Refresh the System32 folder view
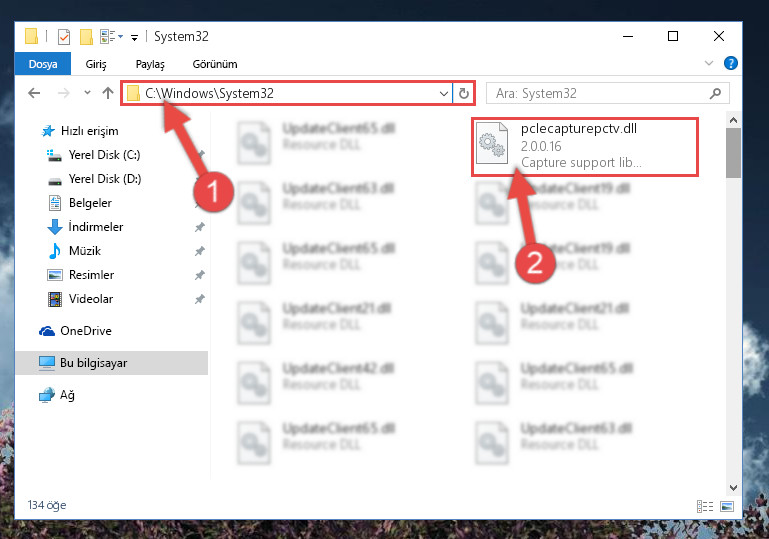 point(463,93)
